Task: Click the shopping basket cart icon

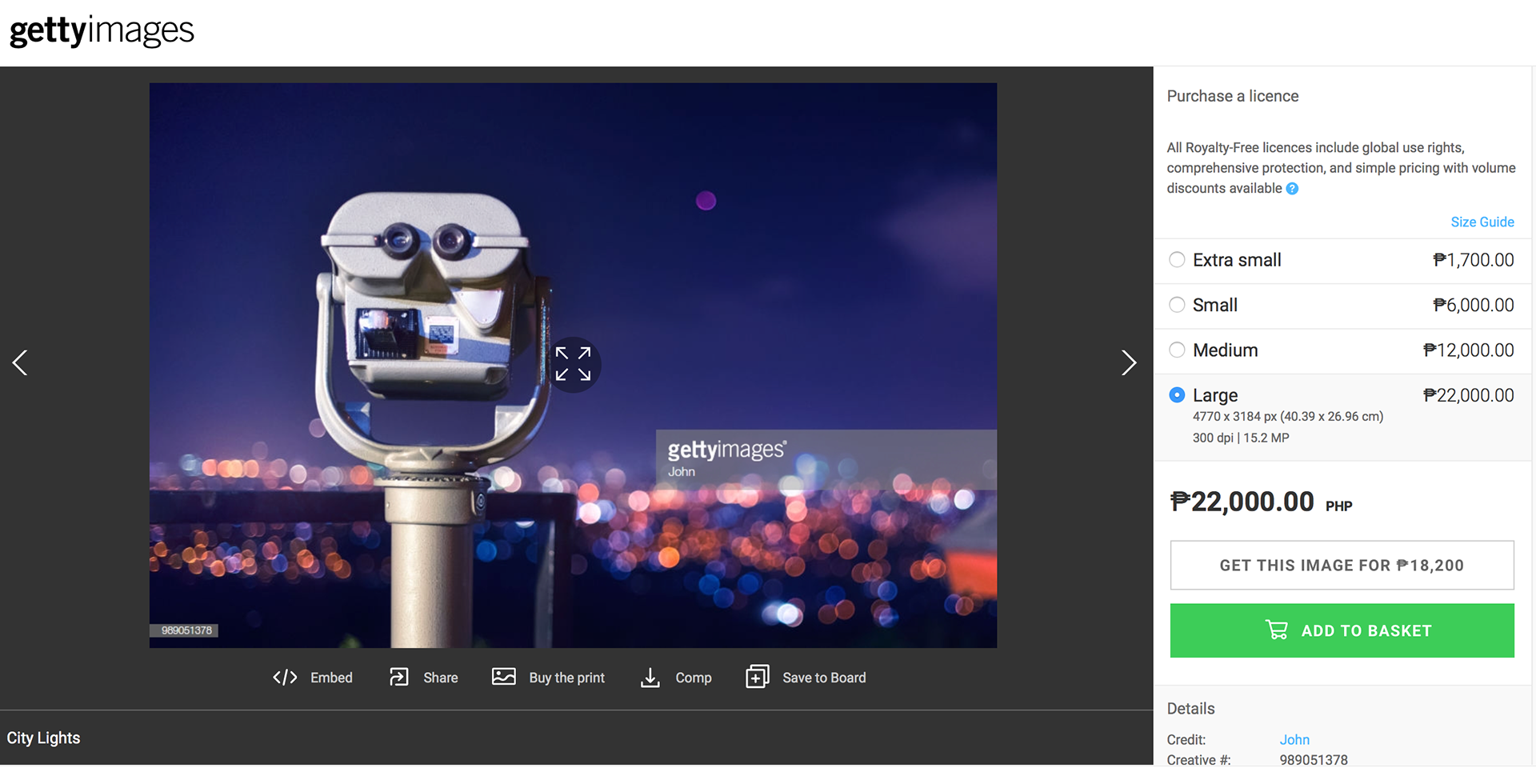Action: coord(1277,630)
